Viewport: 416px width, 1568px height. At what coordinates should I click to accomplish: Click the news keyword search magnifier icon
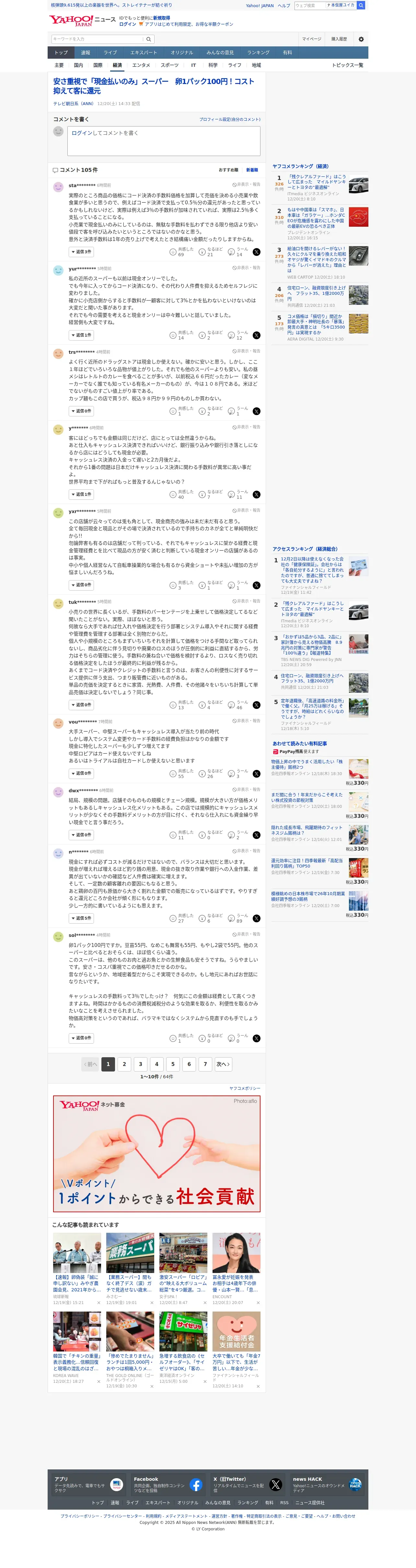(148, 39)
